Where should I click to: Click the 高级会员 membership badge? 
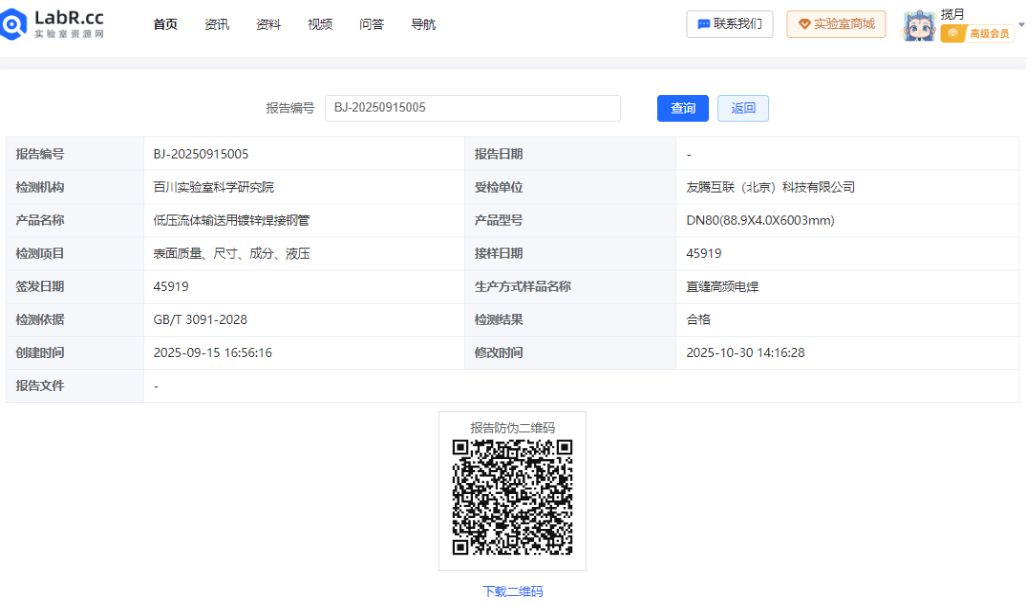977,34
